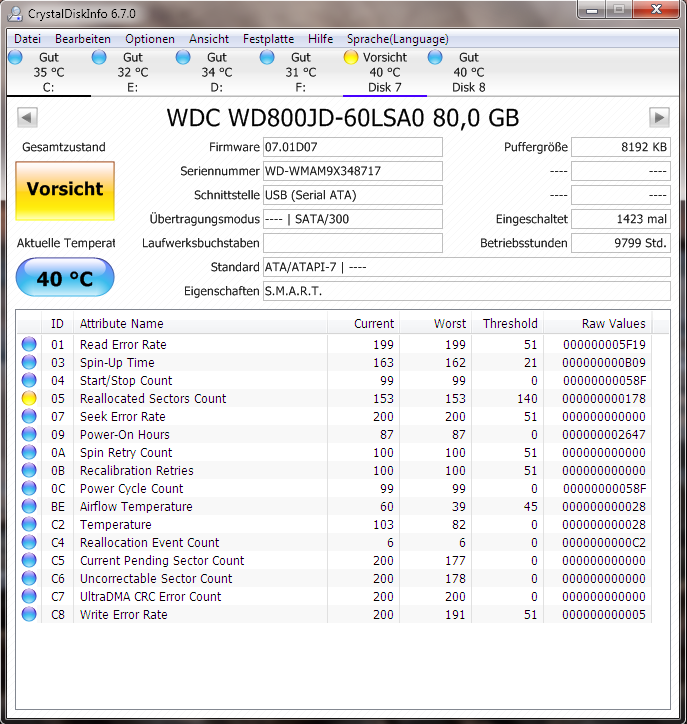687x724 pixels.
Task: Click the blue status icon for C:
Action: pos(15,57)
